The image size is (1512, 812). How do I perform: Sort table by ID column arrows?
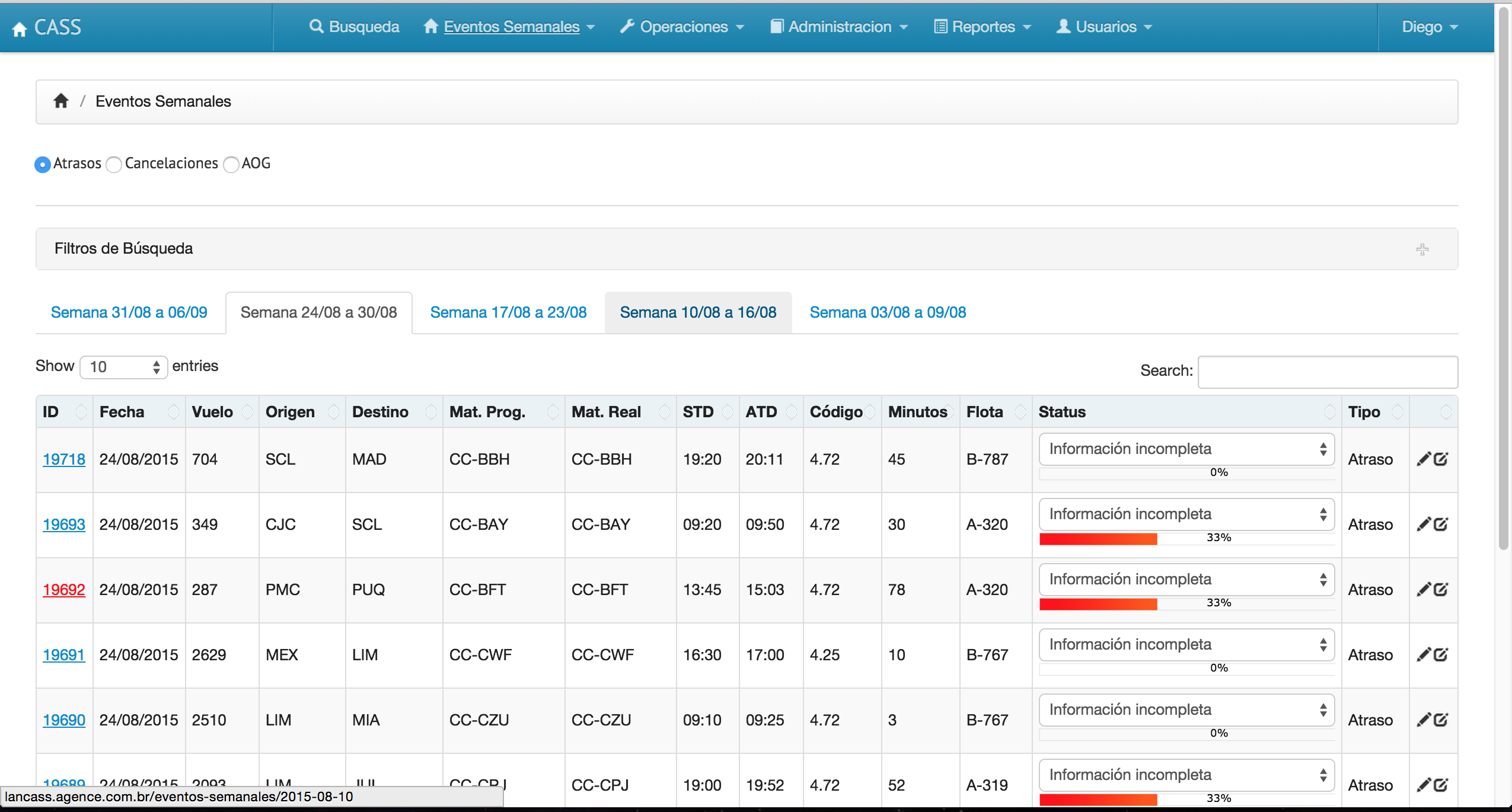(x=81, y=412)
